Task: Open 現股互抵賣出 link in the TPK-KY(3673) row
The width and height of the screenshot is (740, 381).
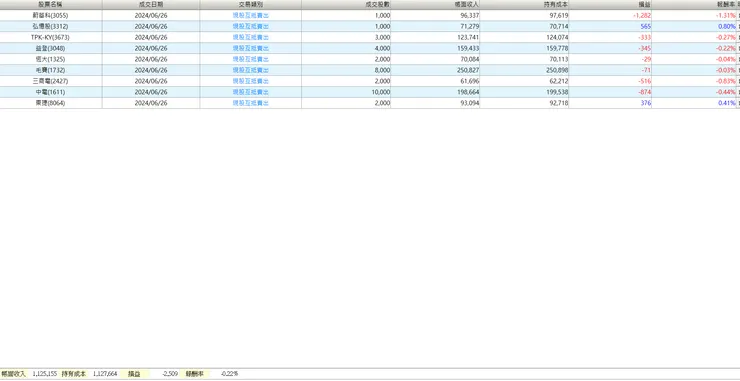Action: [x=251, y=37]
